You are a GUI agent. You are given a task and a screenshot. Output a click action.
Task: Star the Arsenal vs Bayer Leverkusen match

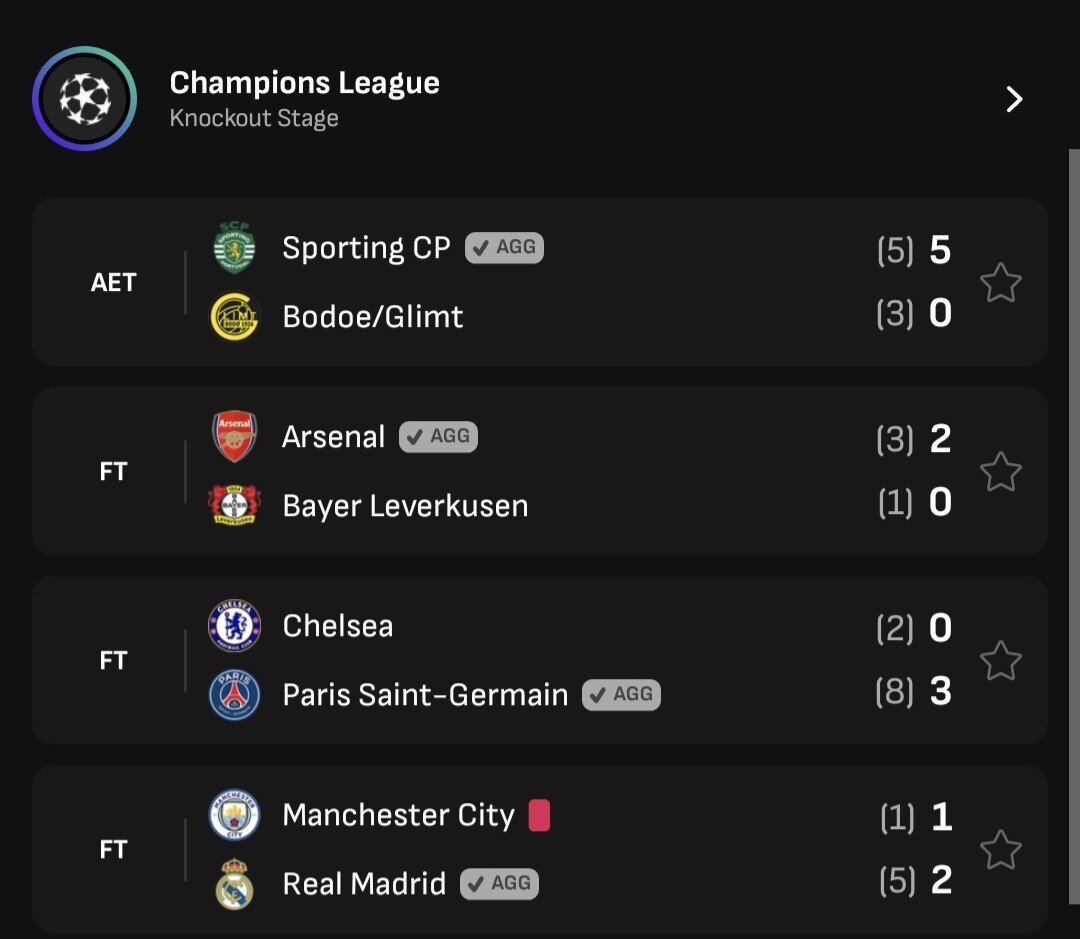coord(1000,472)
